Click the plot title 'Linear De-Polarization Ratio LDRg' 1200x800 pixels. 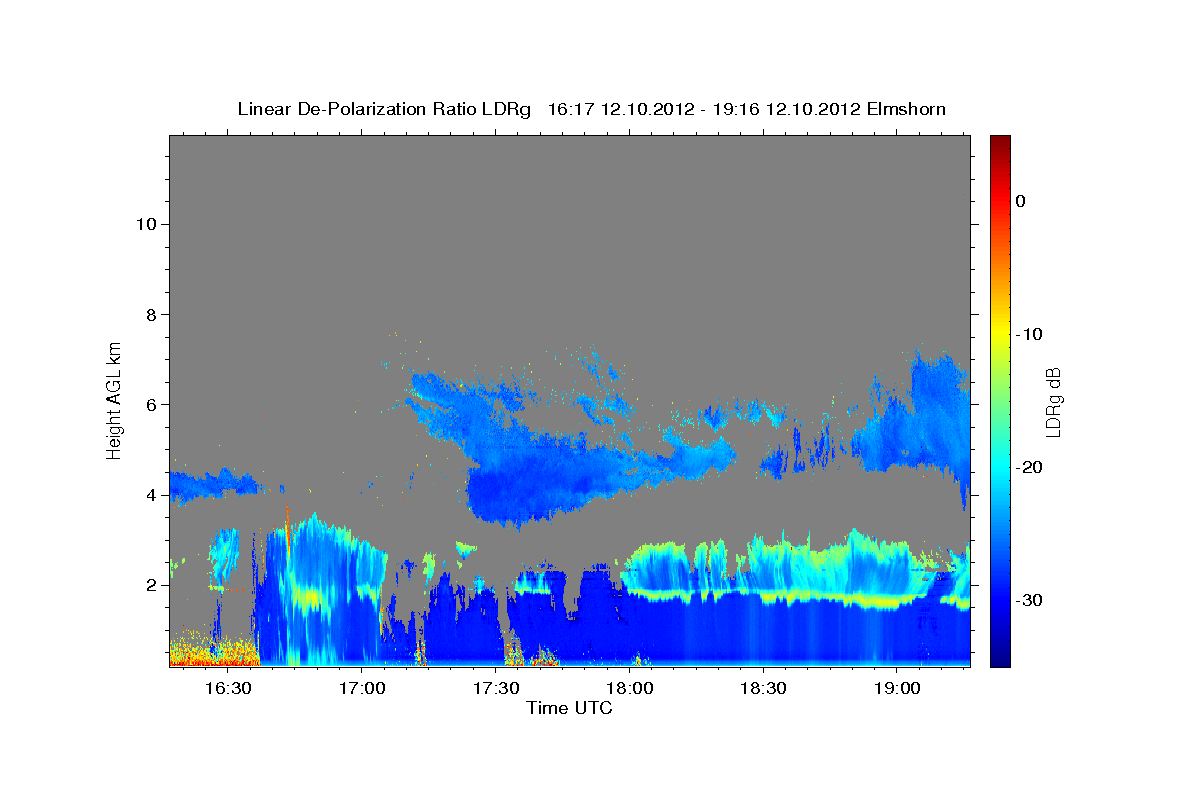click(x=384, y=109)
